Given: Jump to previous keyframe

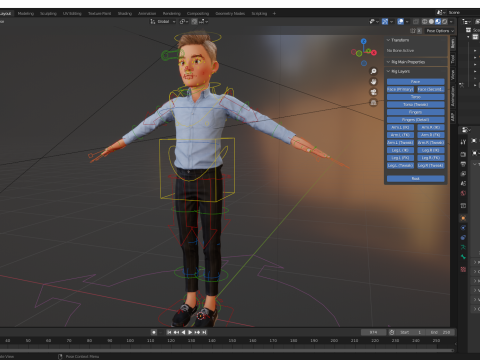Looking at the screenshot, I should [x=176, y=332].
